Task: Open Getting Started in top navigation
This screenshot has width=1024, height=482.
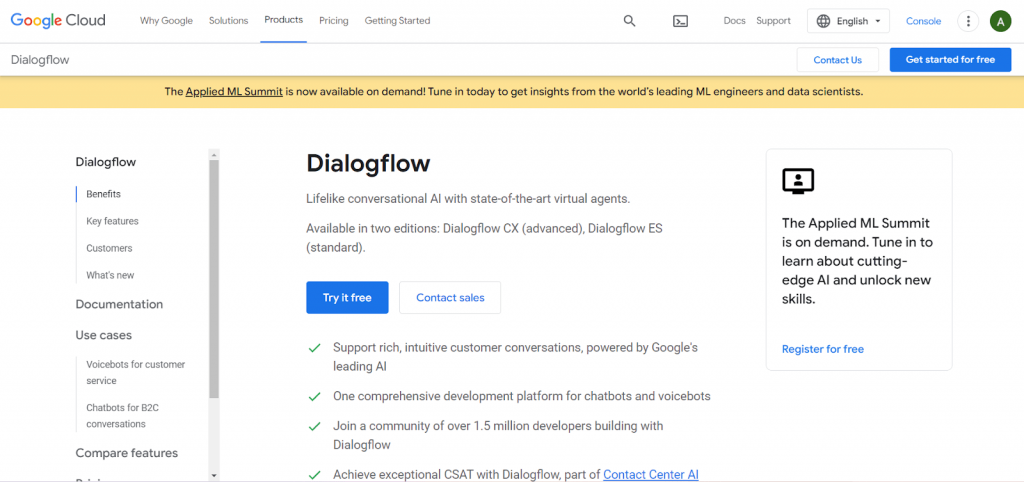Action: [397, 21]
